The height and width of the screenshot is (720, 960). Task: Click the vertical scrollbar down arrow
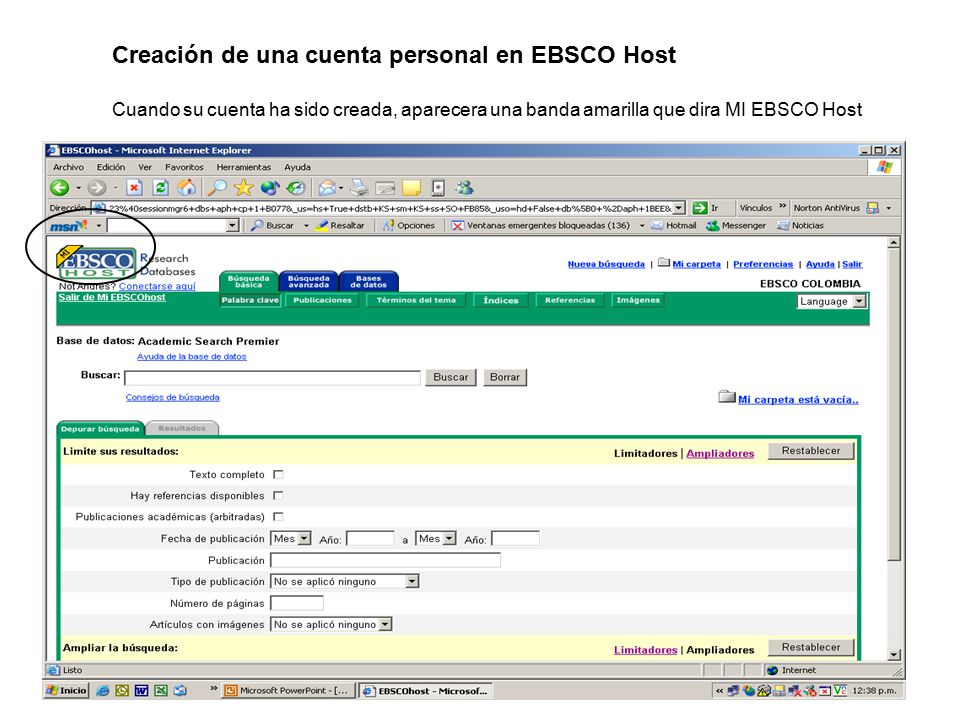[894, 654]
